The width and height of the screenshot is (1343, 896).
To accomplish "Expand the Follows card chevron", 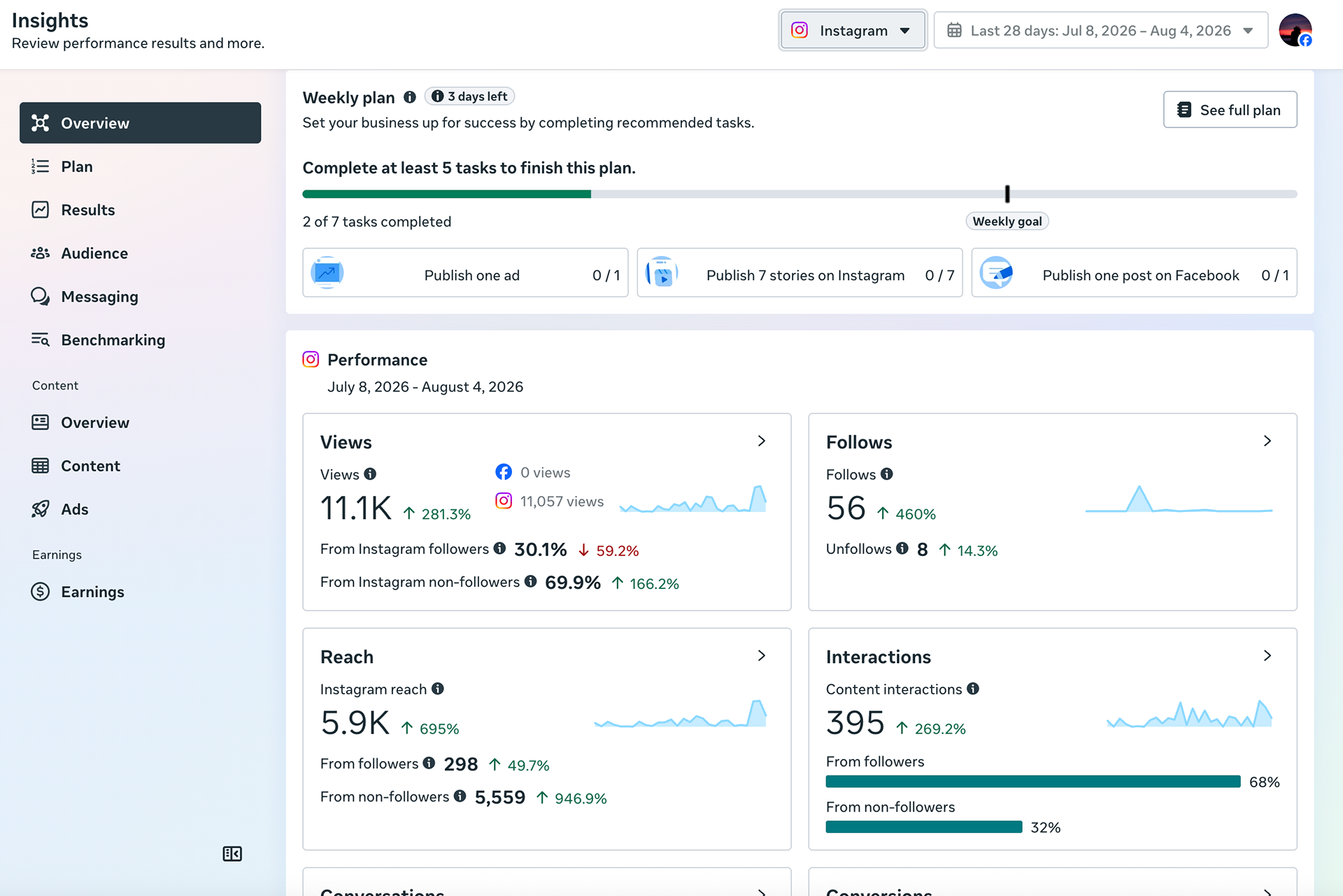I will (x=1267, y=441).
